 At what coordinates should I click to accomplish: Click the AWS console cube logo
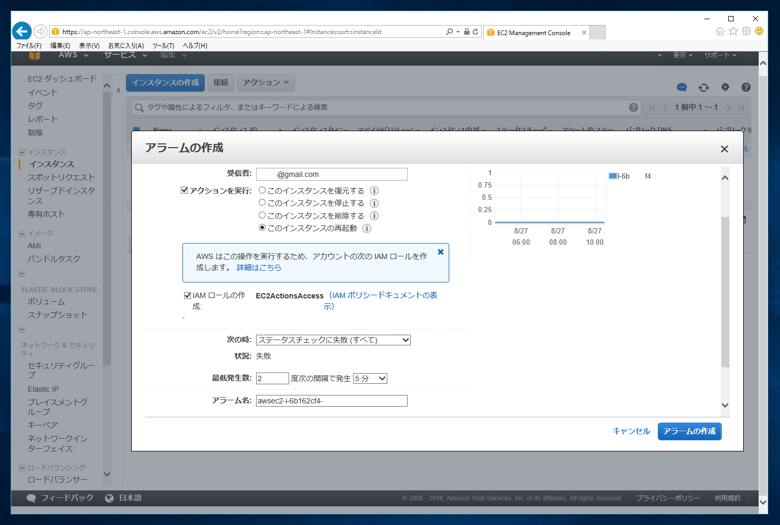34,55
